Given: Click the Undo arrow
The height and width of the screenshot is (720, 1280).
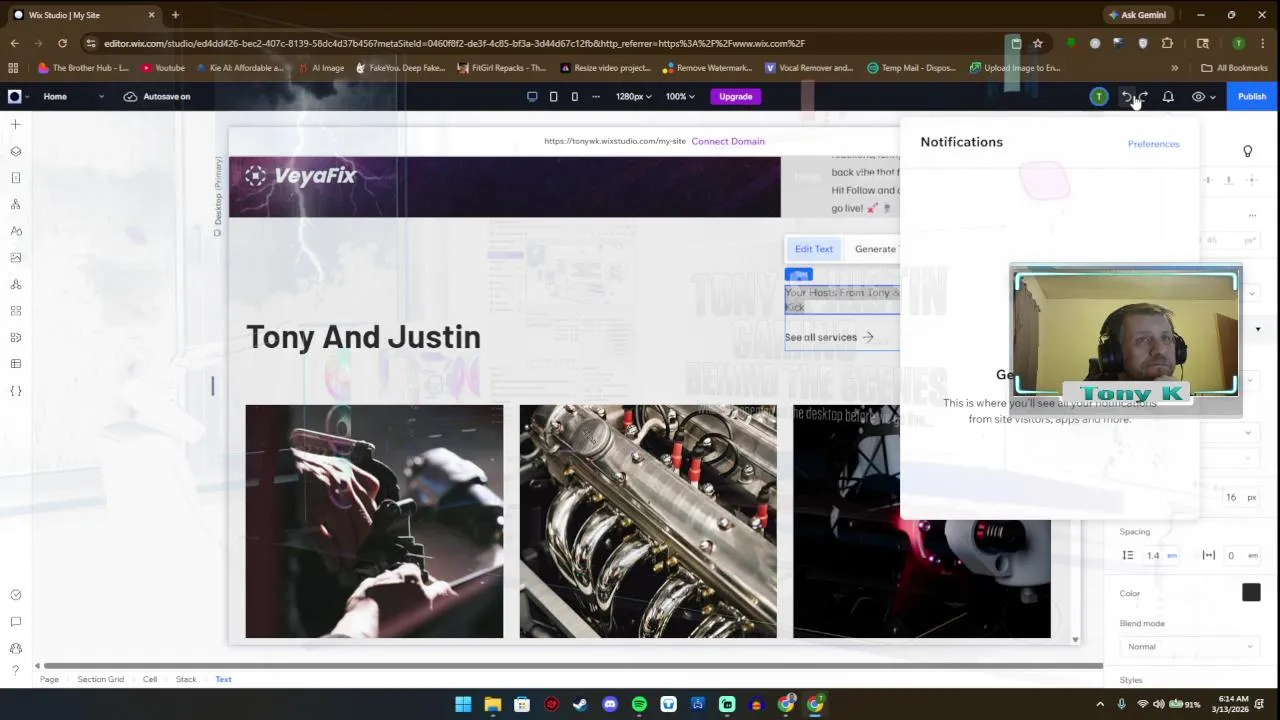Looking at the screenshot, I should (x=1127, y=96).
